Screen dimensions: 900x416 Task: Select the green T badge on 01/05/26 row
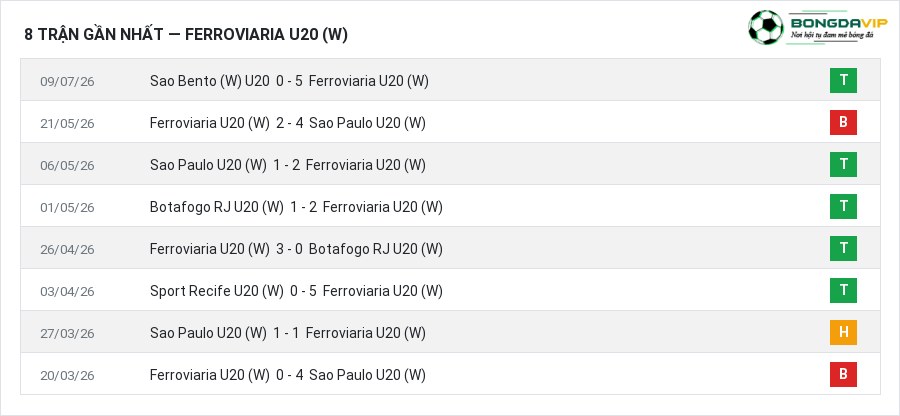tap(843, 207)
